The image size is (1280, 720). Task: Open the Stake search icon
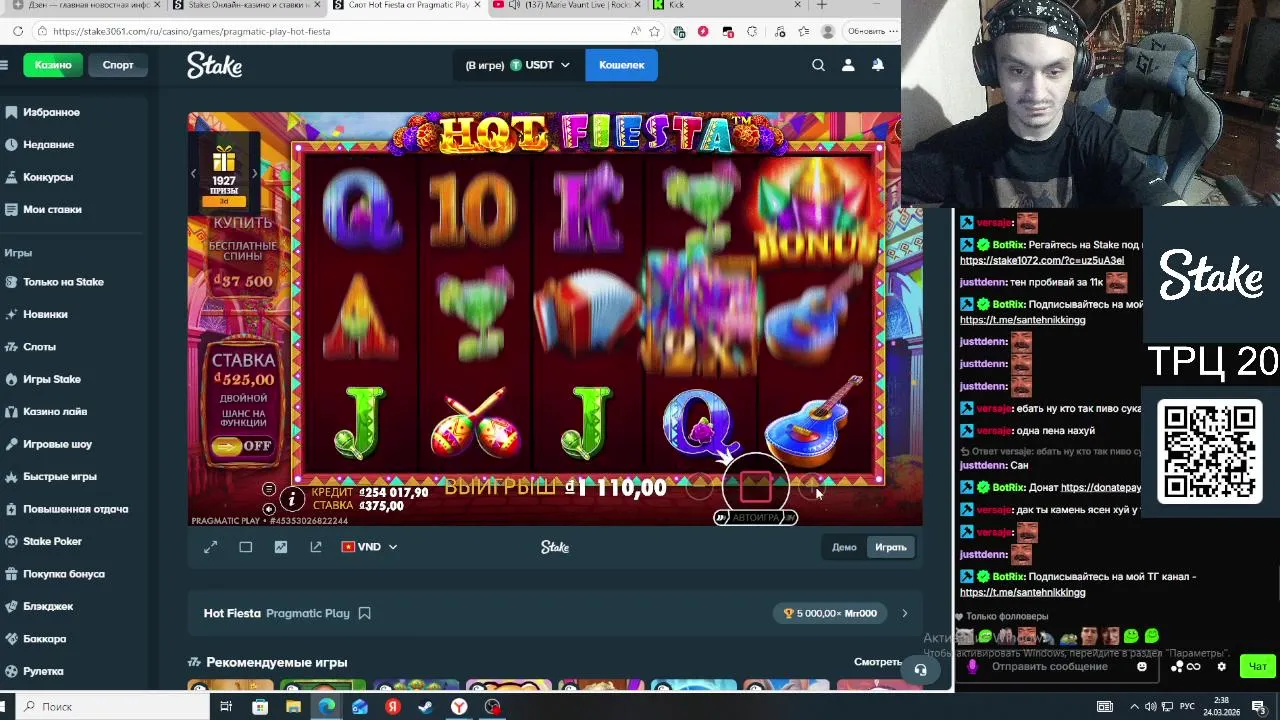818,65
